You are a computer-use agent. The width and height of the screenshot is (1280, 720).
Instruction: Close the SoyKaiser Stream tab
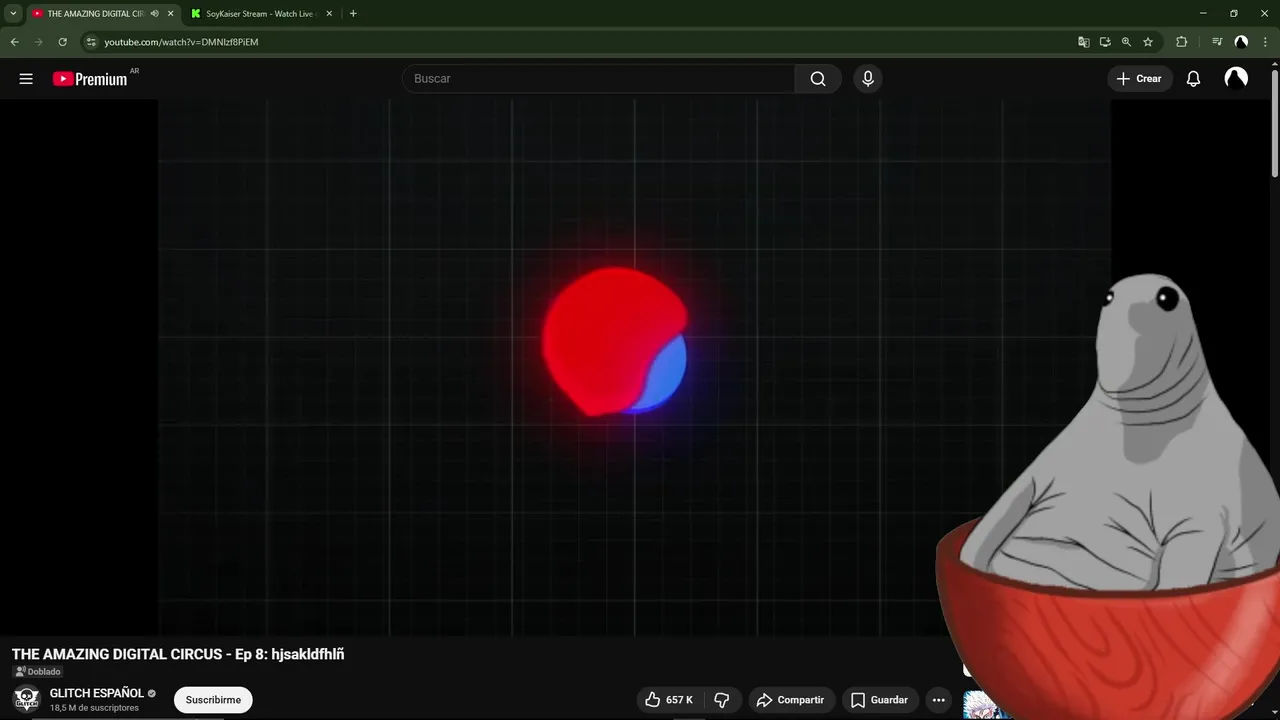(329, 14)
